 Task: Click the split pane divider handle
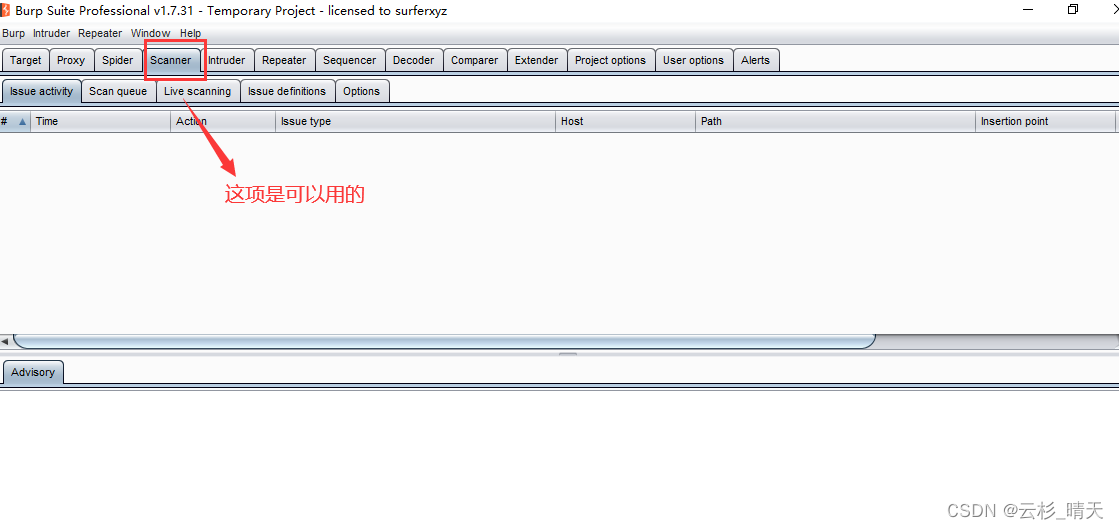click(x=567, y=353)
